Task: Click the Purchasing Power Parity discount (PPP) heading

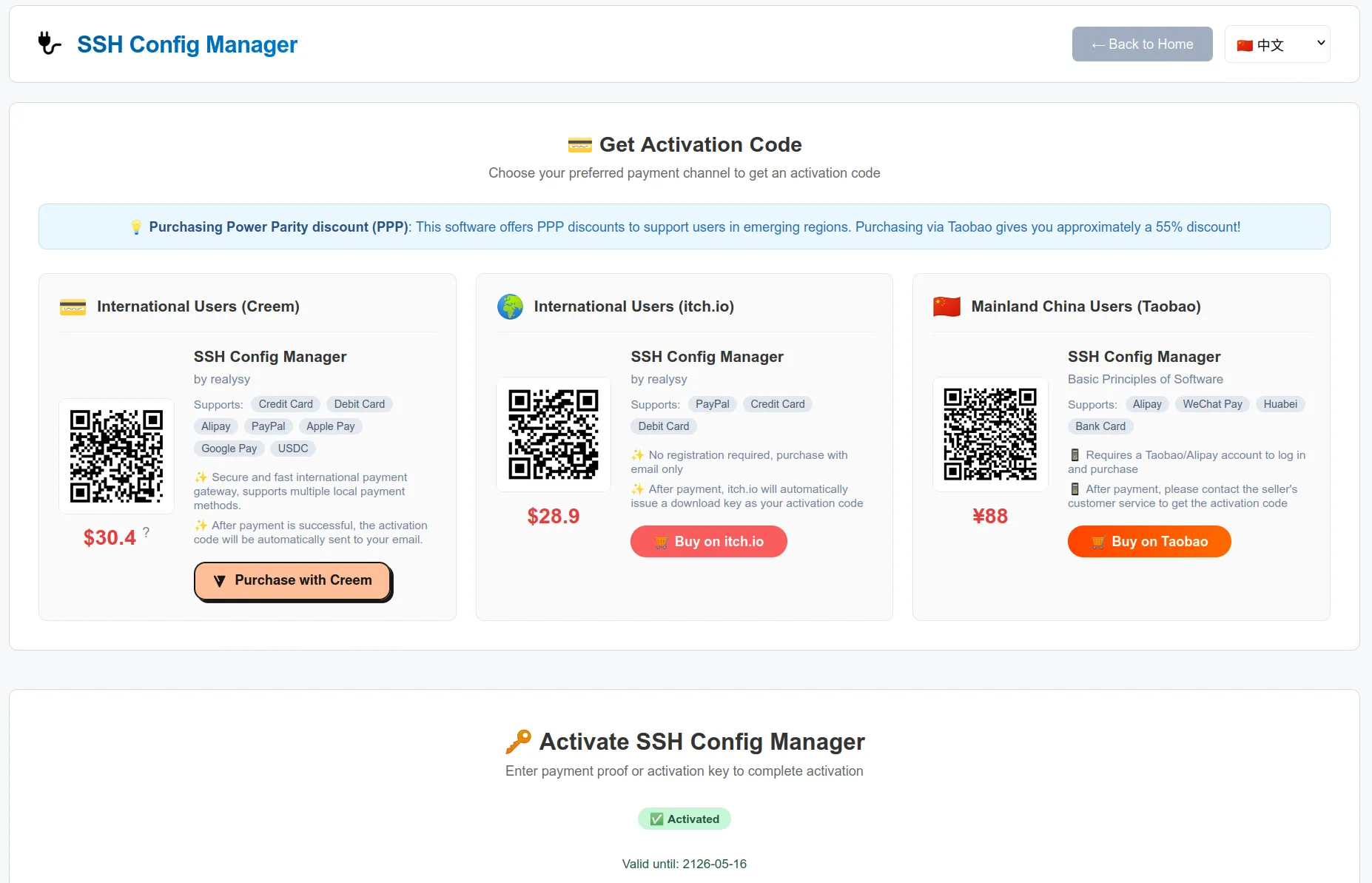Action: [279, 227]
